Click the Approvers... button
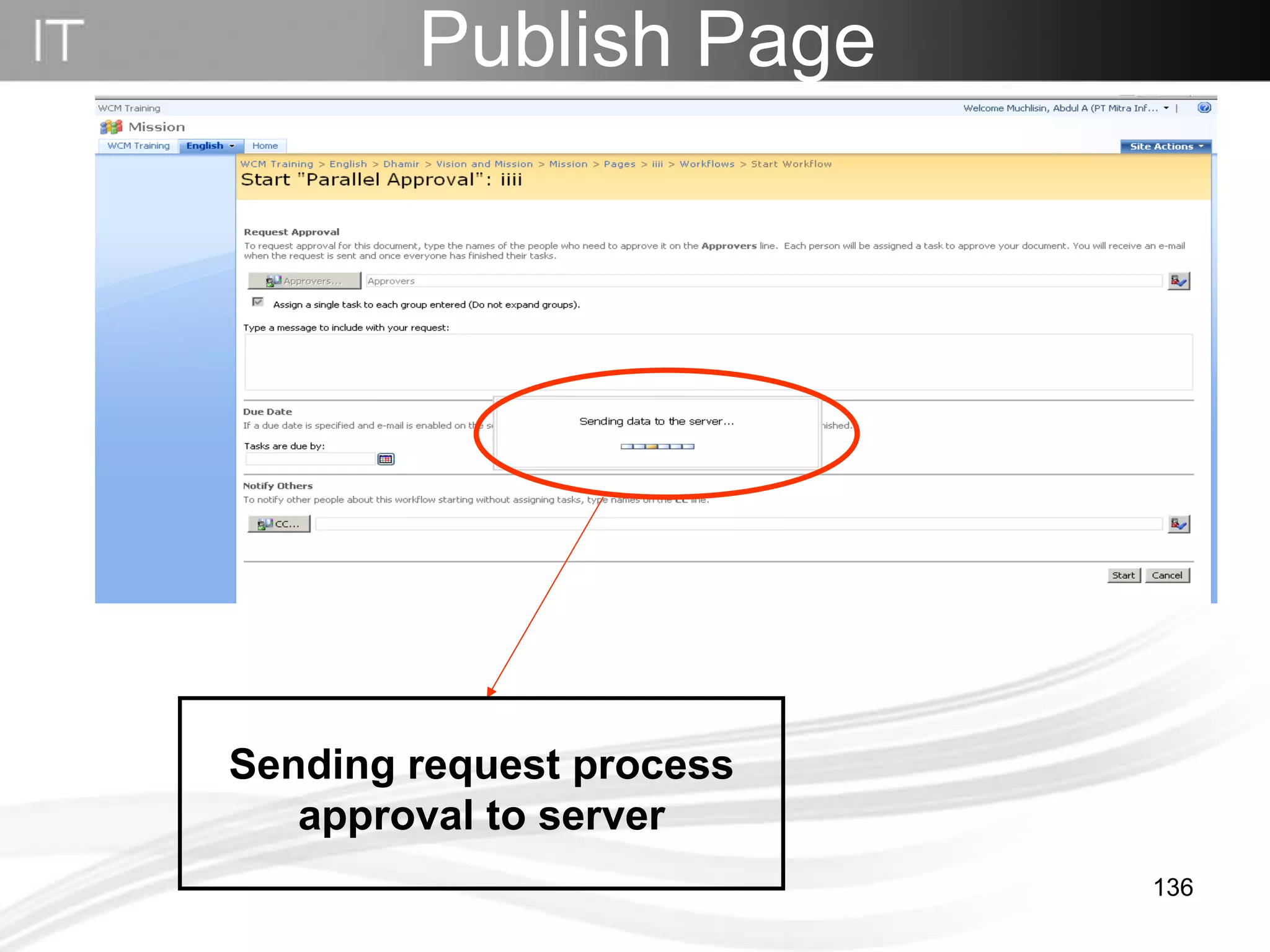Image resolution: width=1270 pixels, height=952 pixels. [304, 281]
